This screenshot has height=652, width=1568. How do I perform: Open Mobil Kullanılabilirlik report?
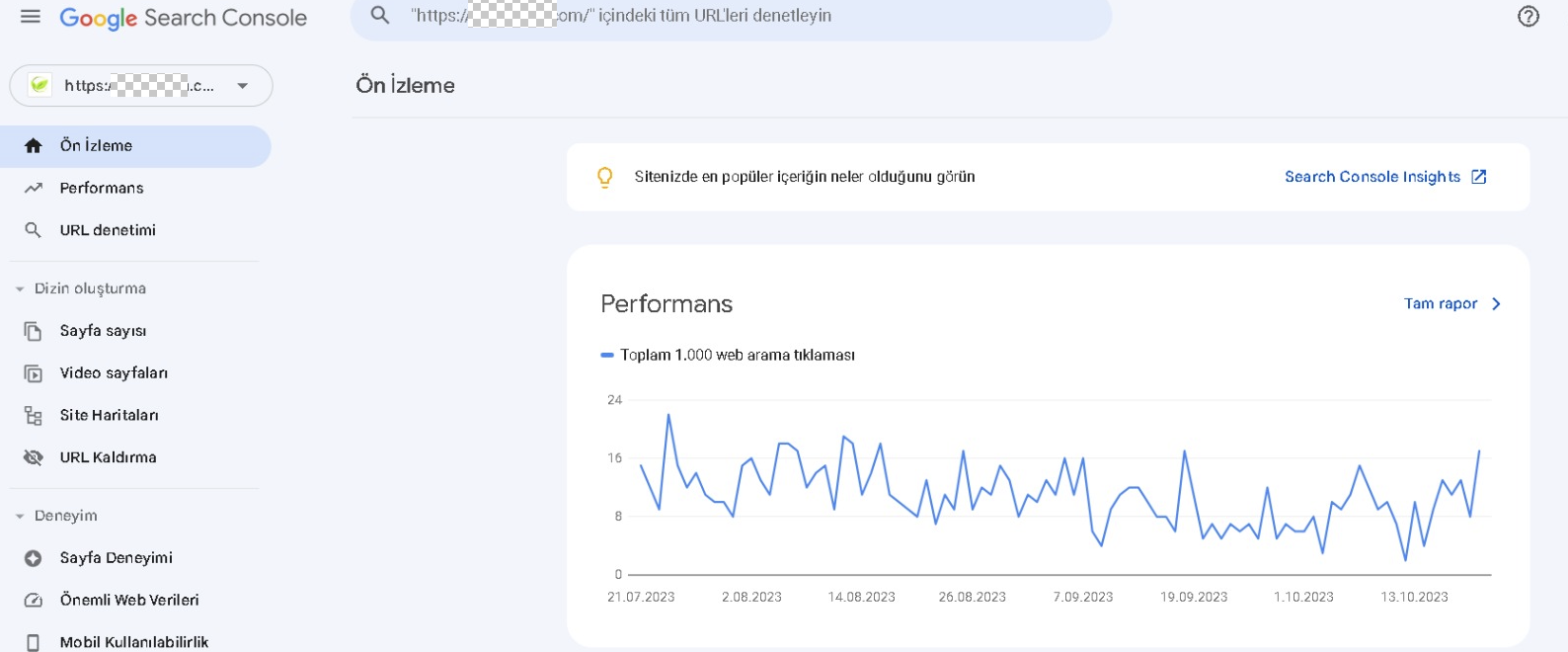coord(135,642)
